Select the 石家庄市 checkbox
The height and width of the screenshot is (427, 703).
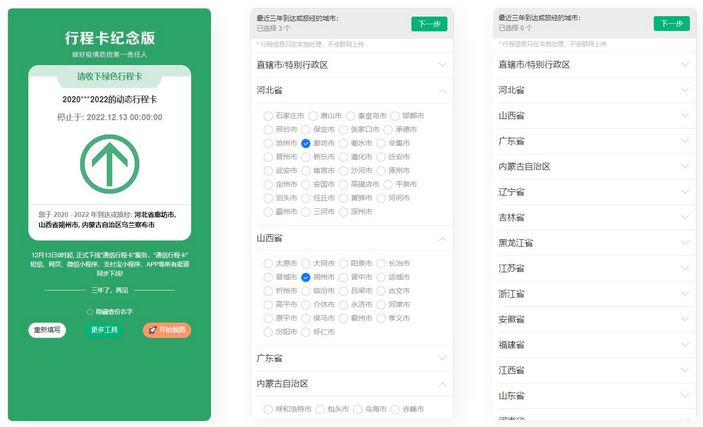pyautogui.click(x=269, y=116)
